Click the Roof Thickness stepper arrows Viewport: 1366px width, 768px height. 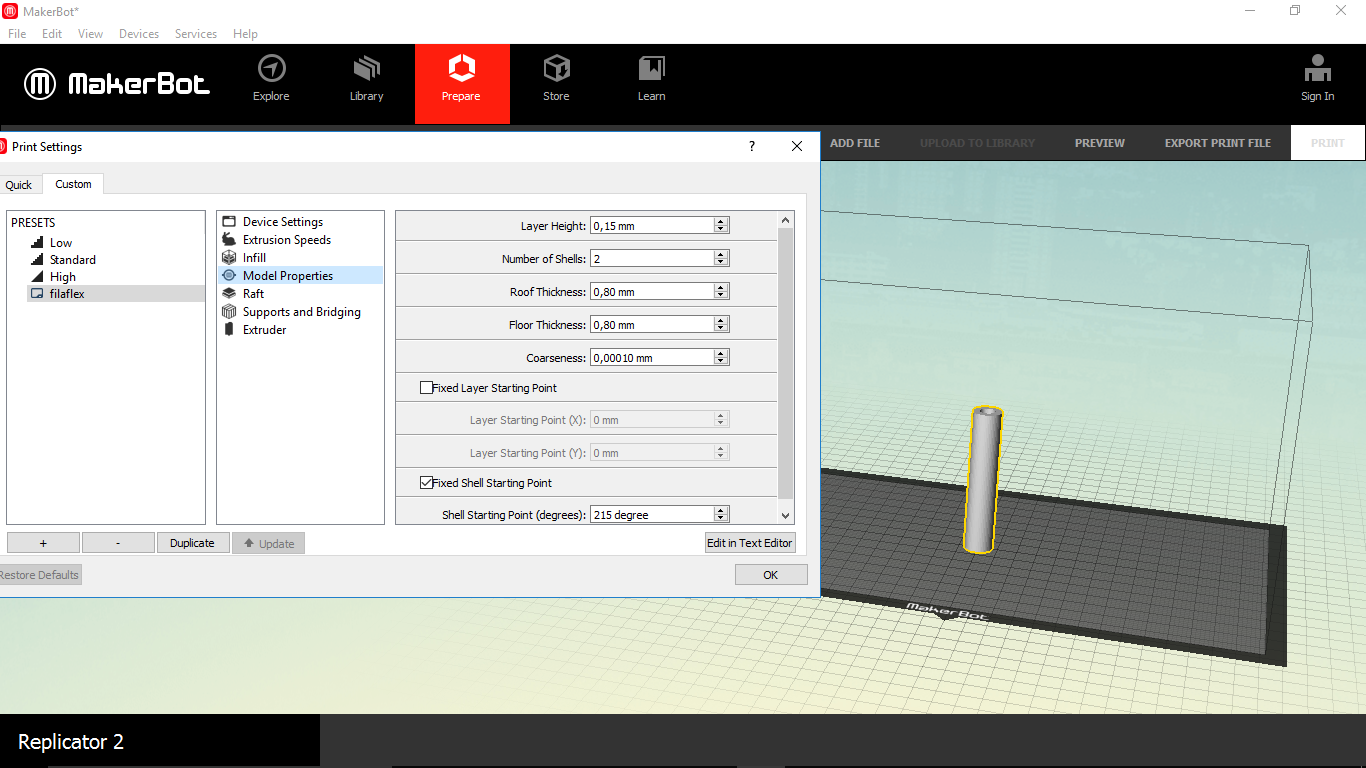tap(721, 292)
